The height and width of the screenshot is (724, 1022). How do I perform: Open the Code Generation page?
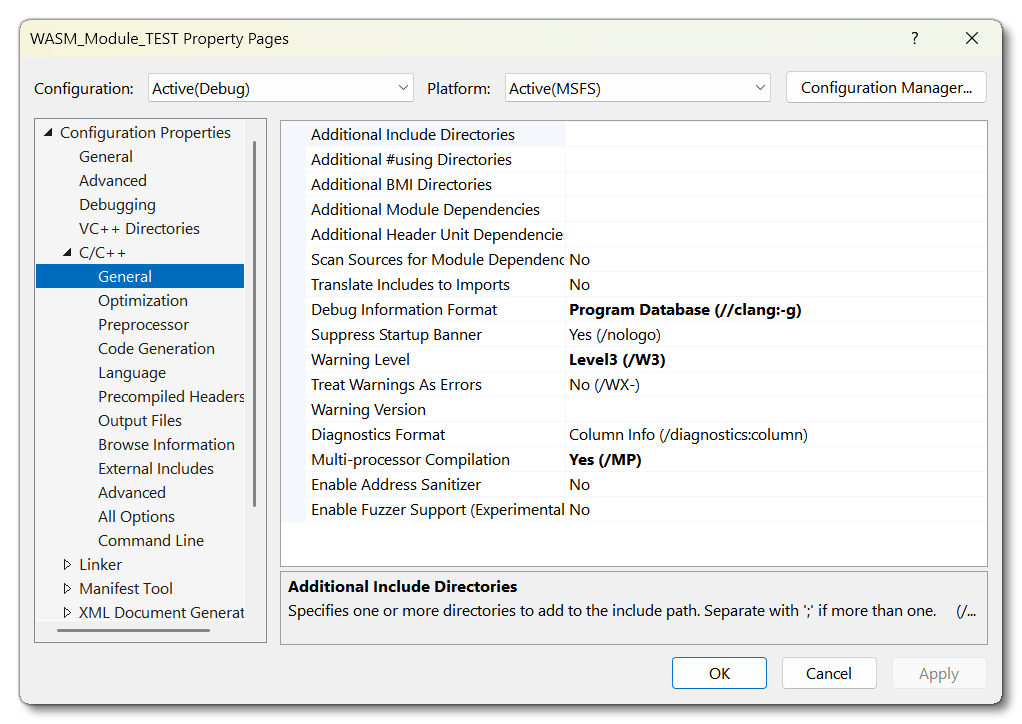coord(156,349)
